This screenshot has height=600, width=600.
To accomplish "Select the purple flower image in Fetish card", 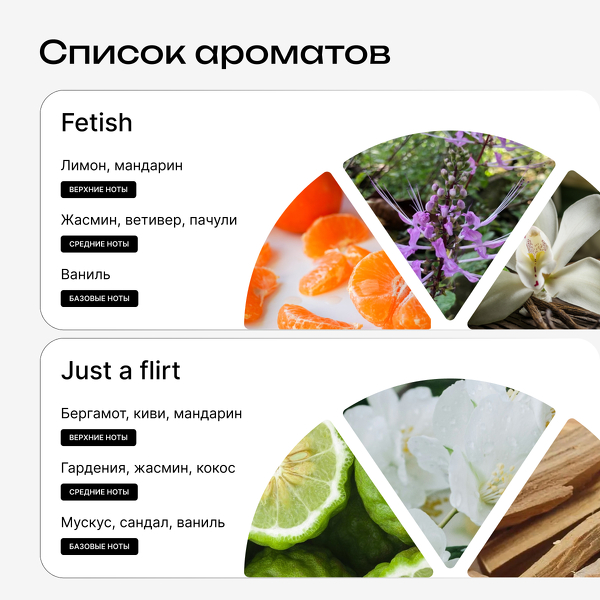I will point(449,214).
